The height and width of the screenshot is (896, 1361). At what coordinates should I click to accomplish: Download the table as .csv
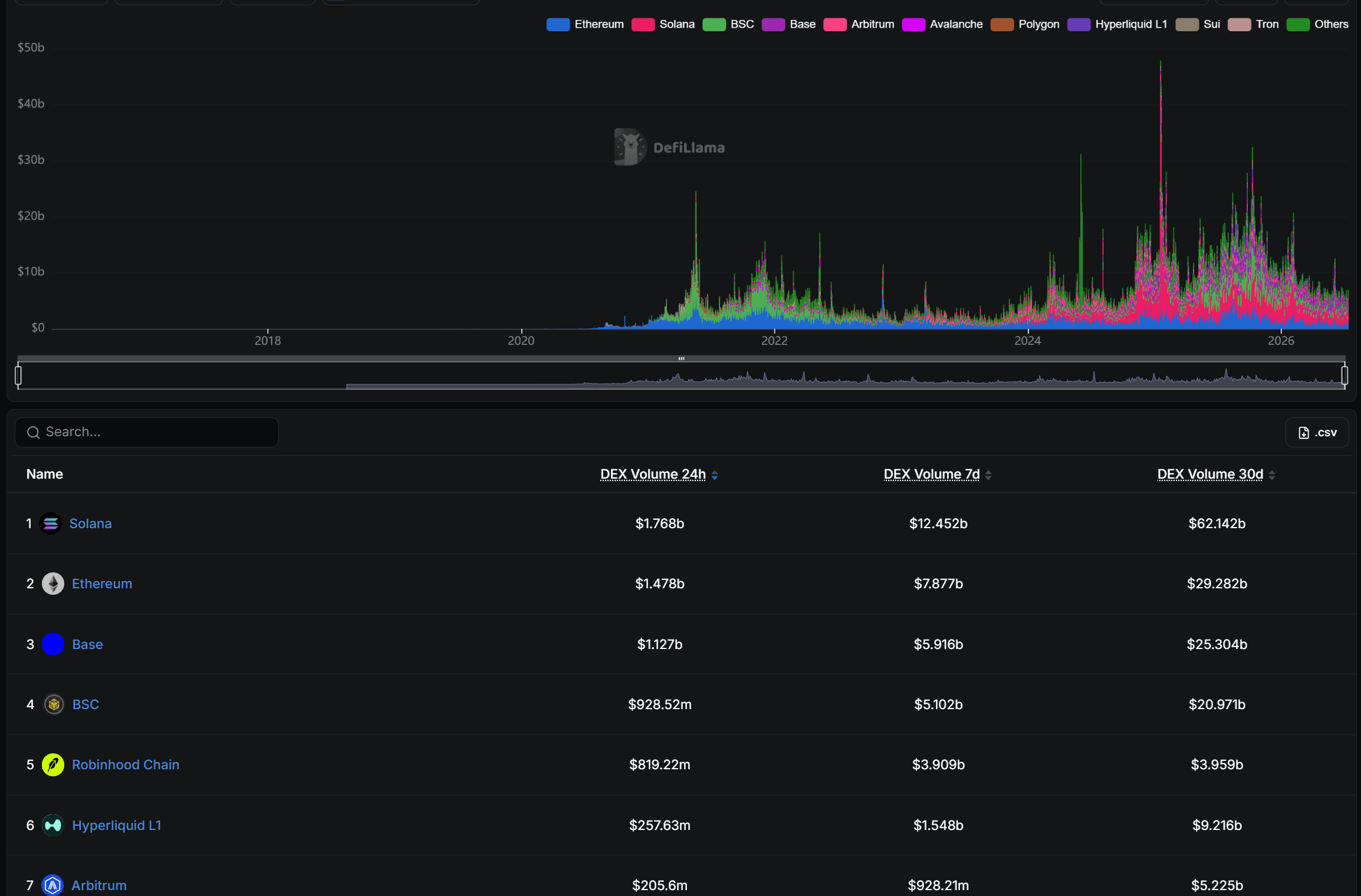1317,433
